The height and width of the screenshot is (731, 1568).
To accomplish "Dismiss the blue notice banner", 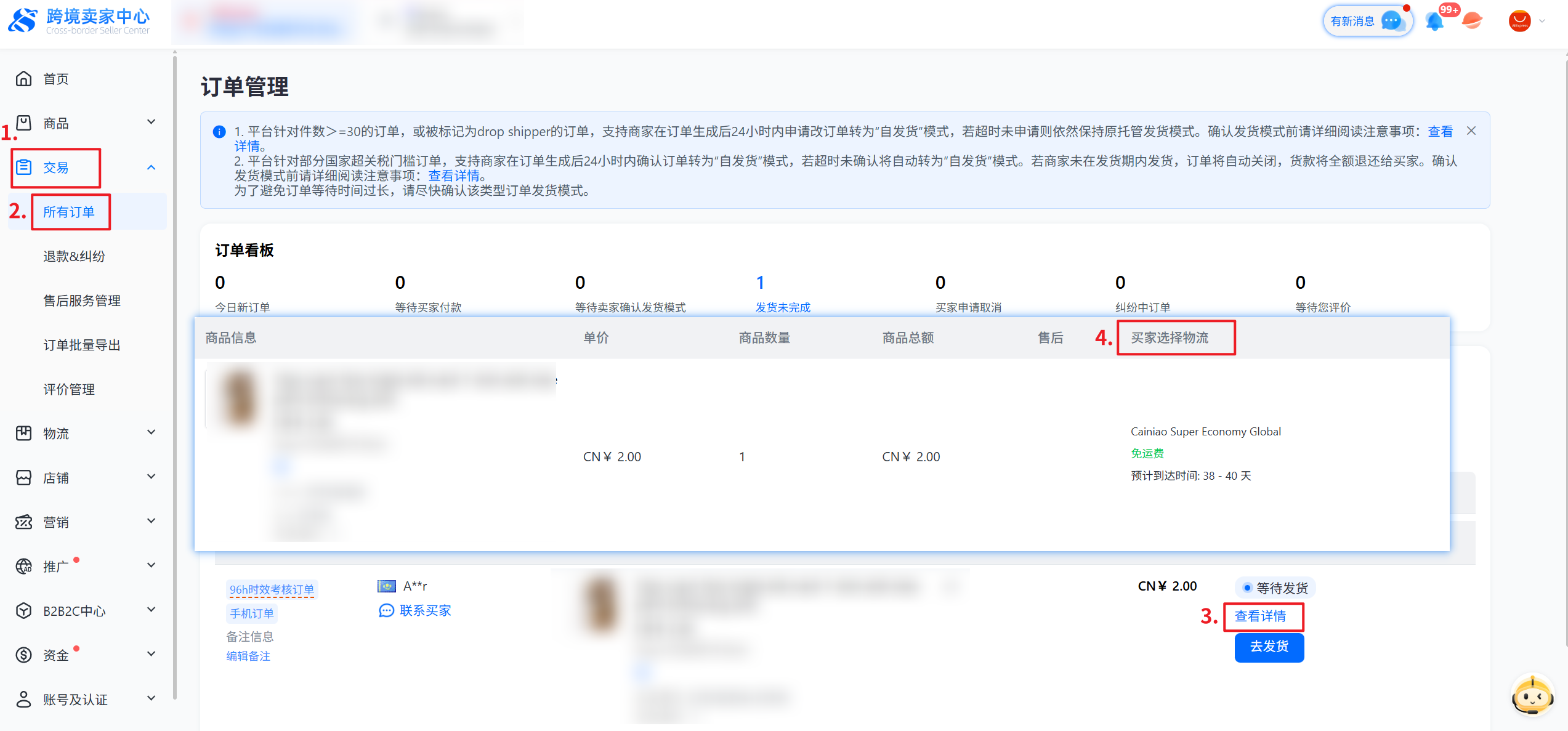I will pyautogui.click(x=1471, y=131).
